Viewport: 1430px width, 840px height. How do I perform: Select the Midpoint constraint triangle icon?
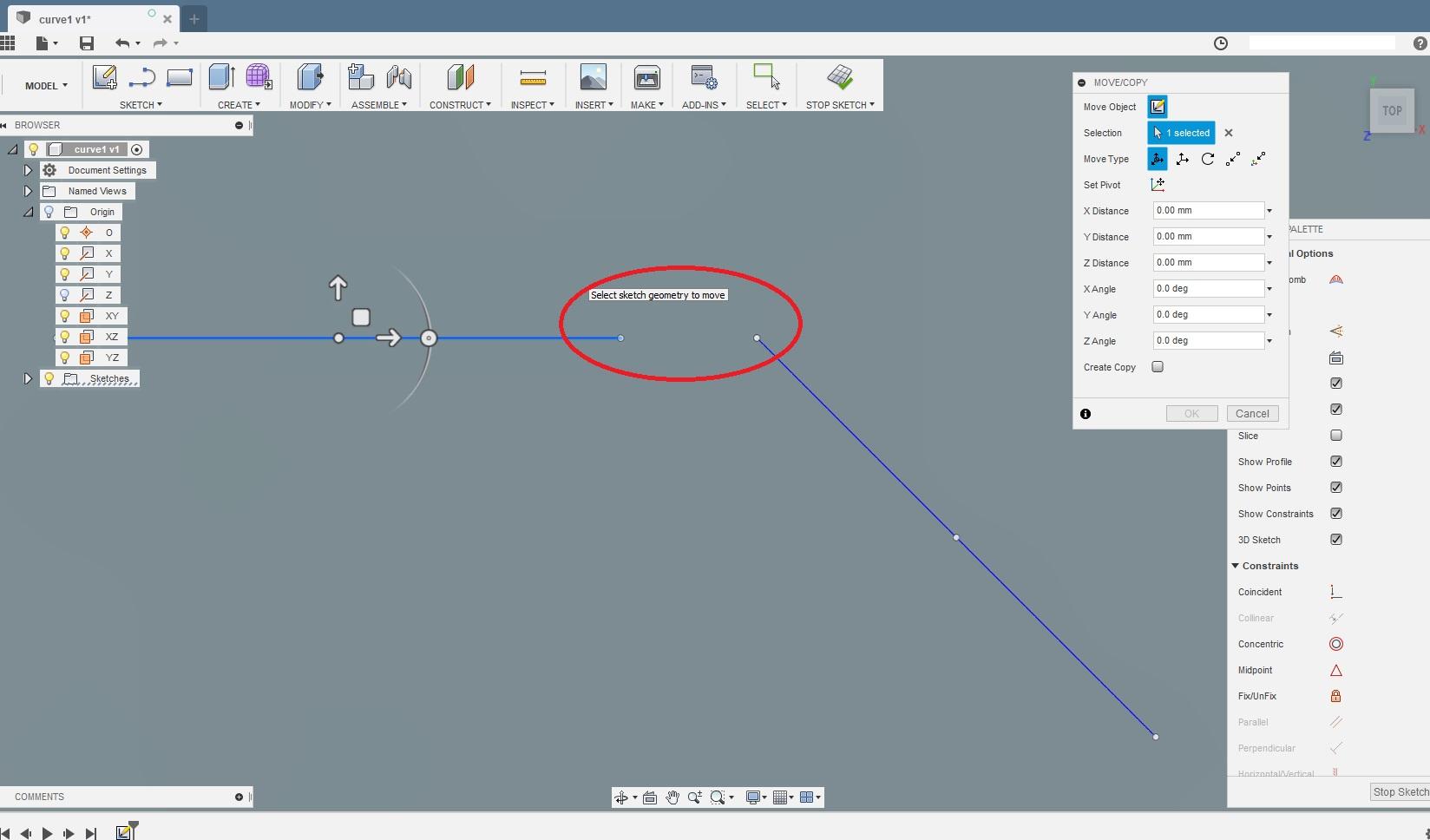(x=1336, y=670)
